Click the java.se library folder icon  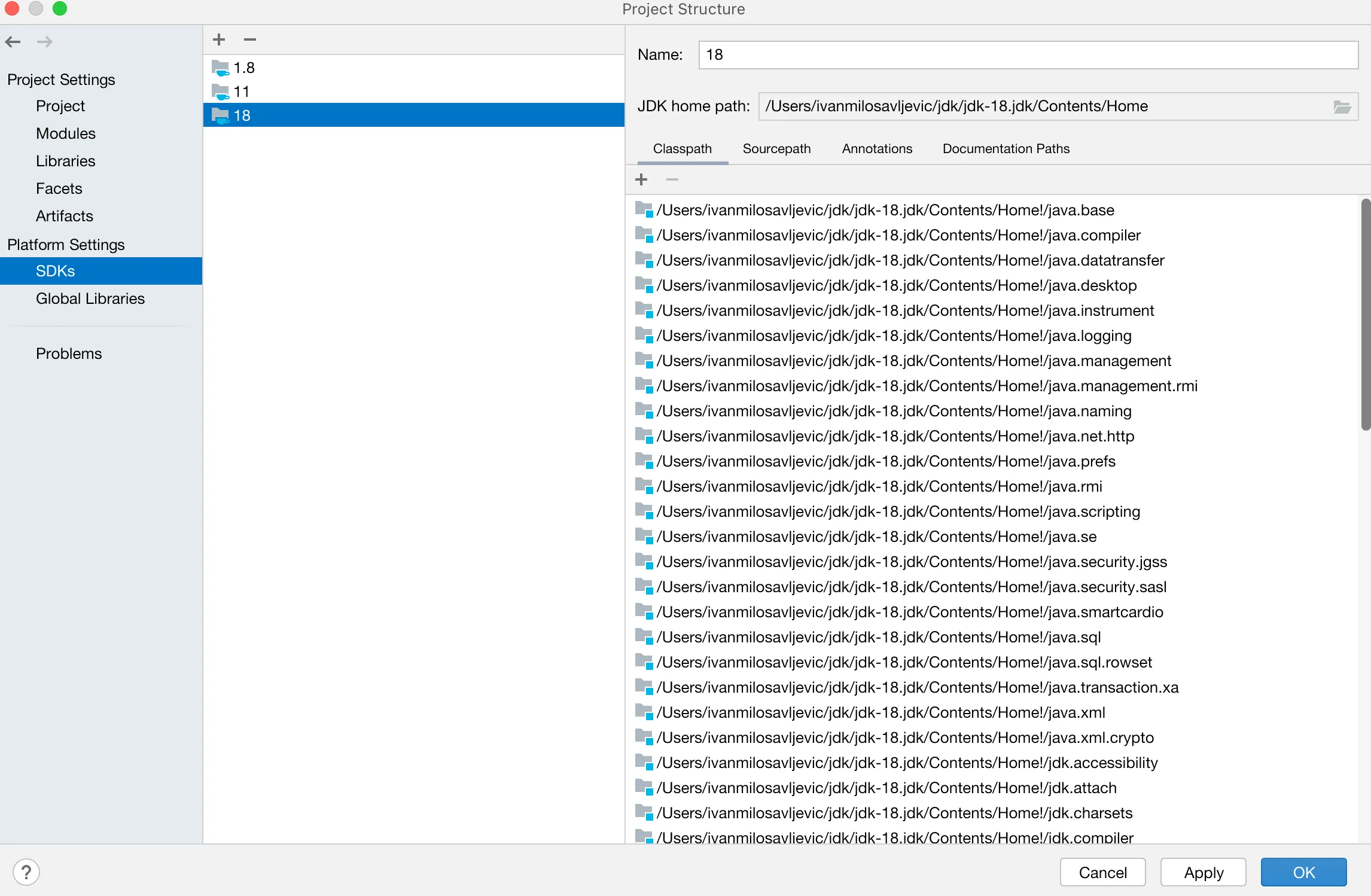pos(644,537)
